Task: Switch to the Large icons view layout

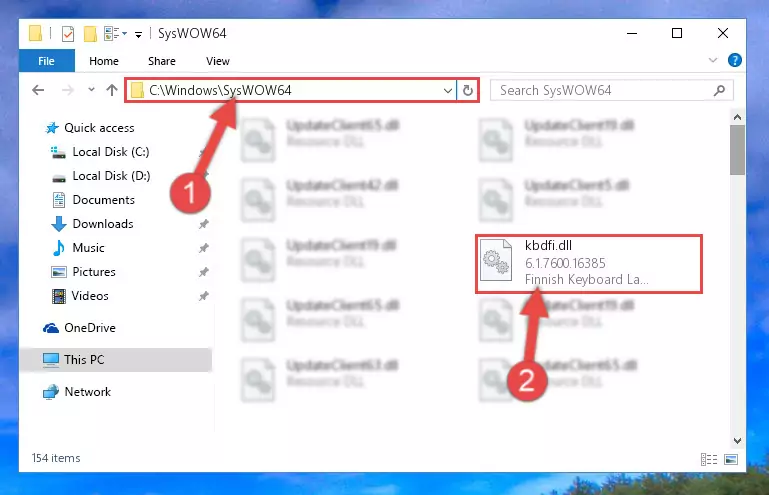Action: (731, 459)
